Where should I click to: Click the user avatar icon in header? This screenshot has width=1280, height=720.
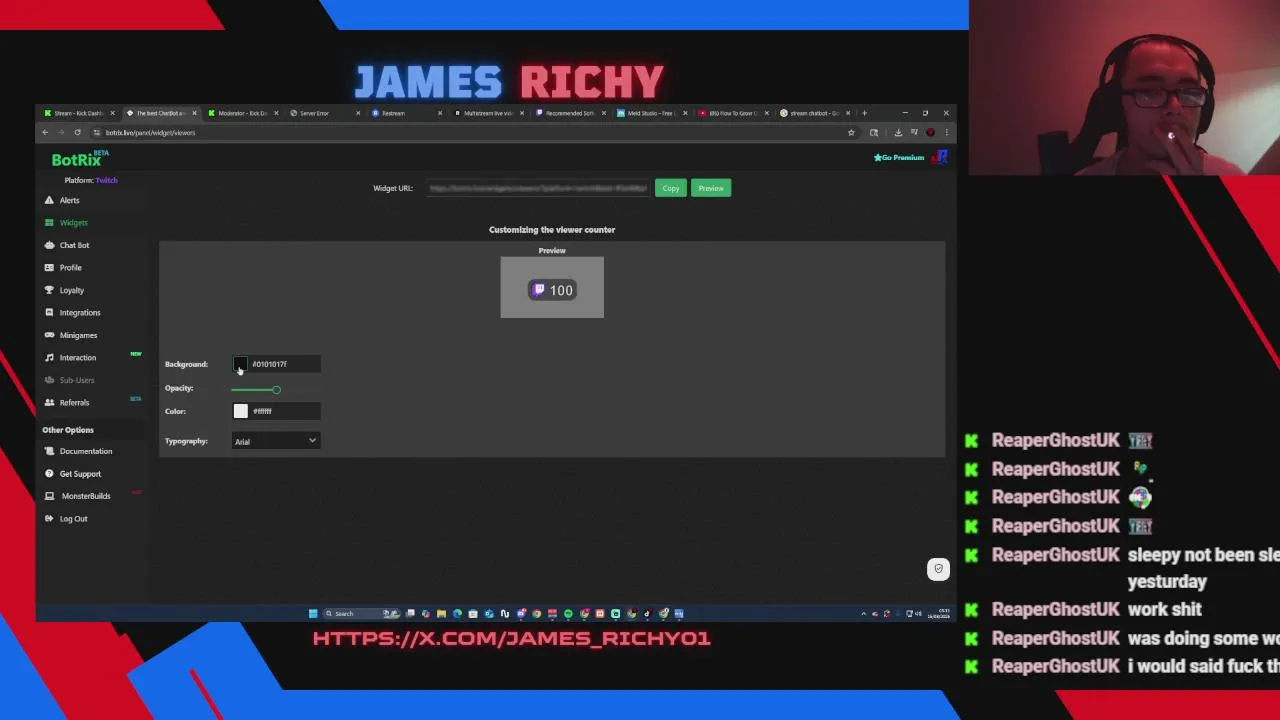[939, 157]
